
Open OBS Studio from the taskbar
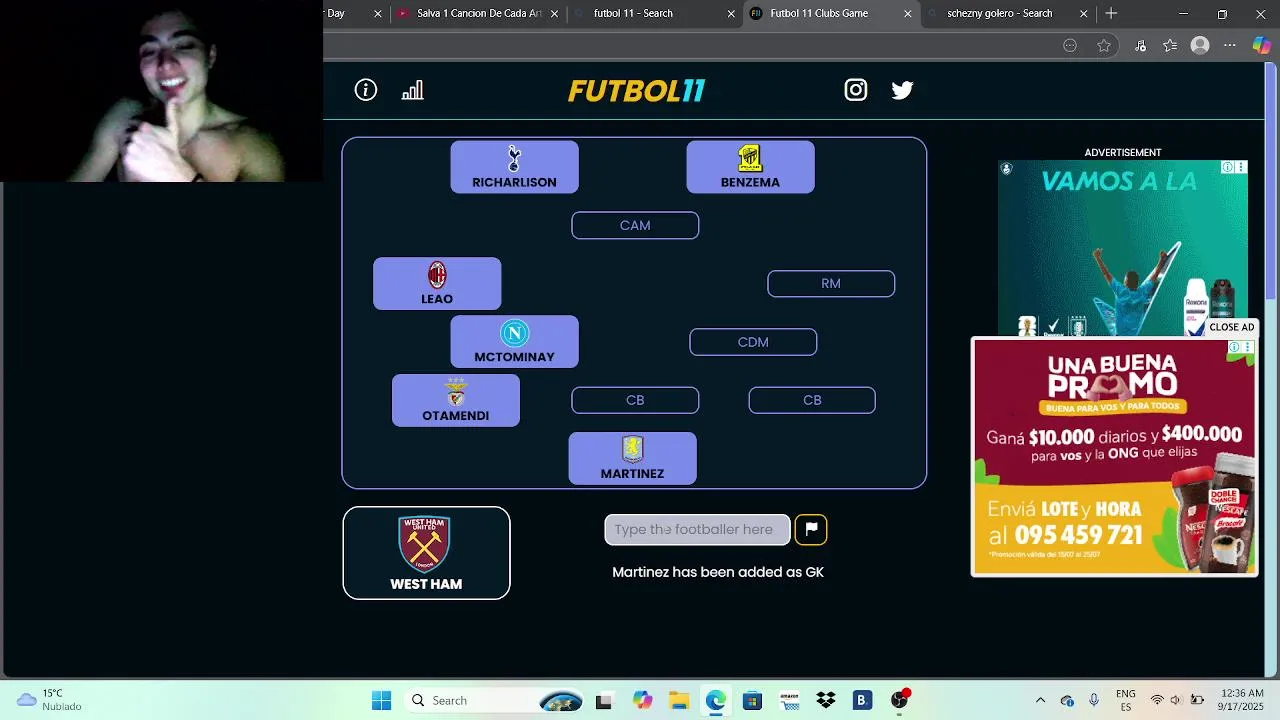click(x=900, y=700)
